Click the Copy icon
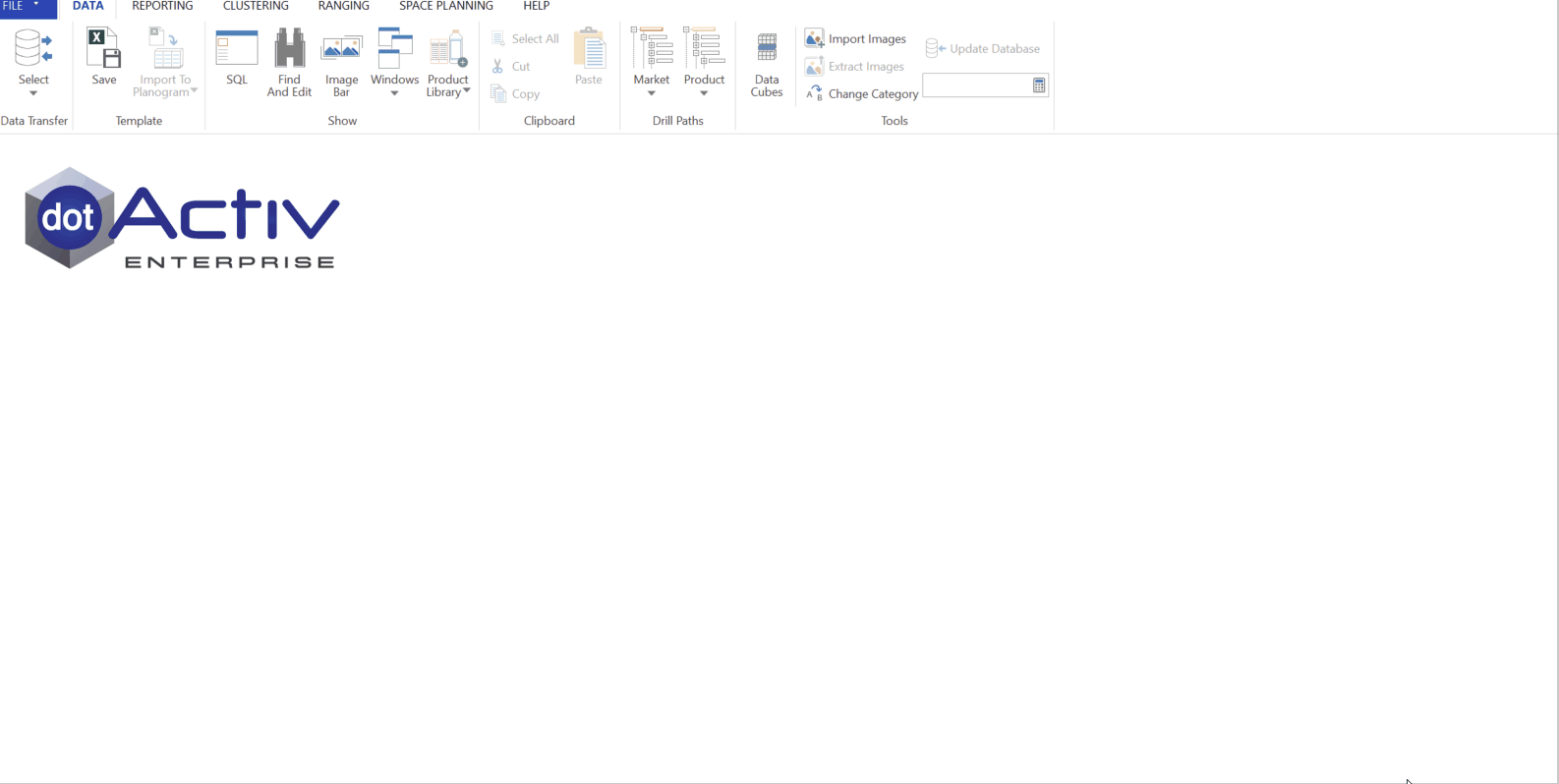This screenshot has height=784, width=1559. click(498, 93)
